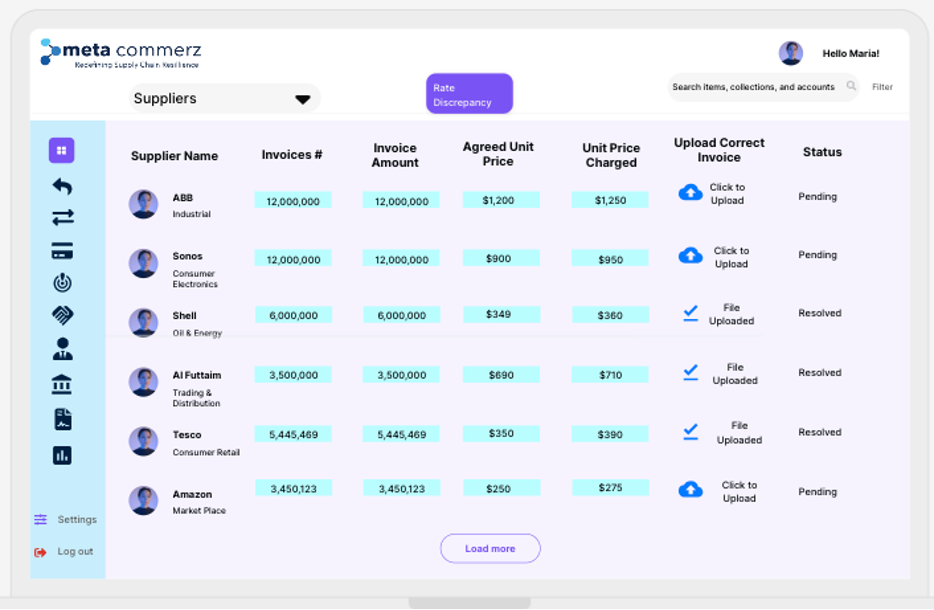
Task: Click the Resolved status for Al Futtaim
Action: pos(820,372)
